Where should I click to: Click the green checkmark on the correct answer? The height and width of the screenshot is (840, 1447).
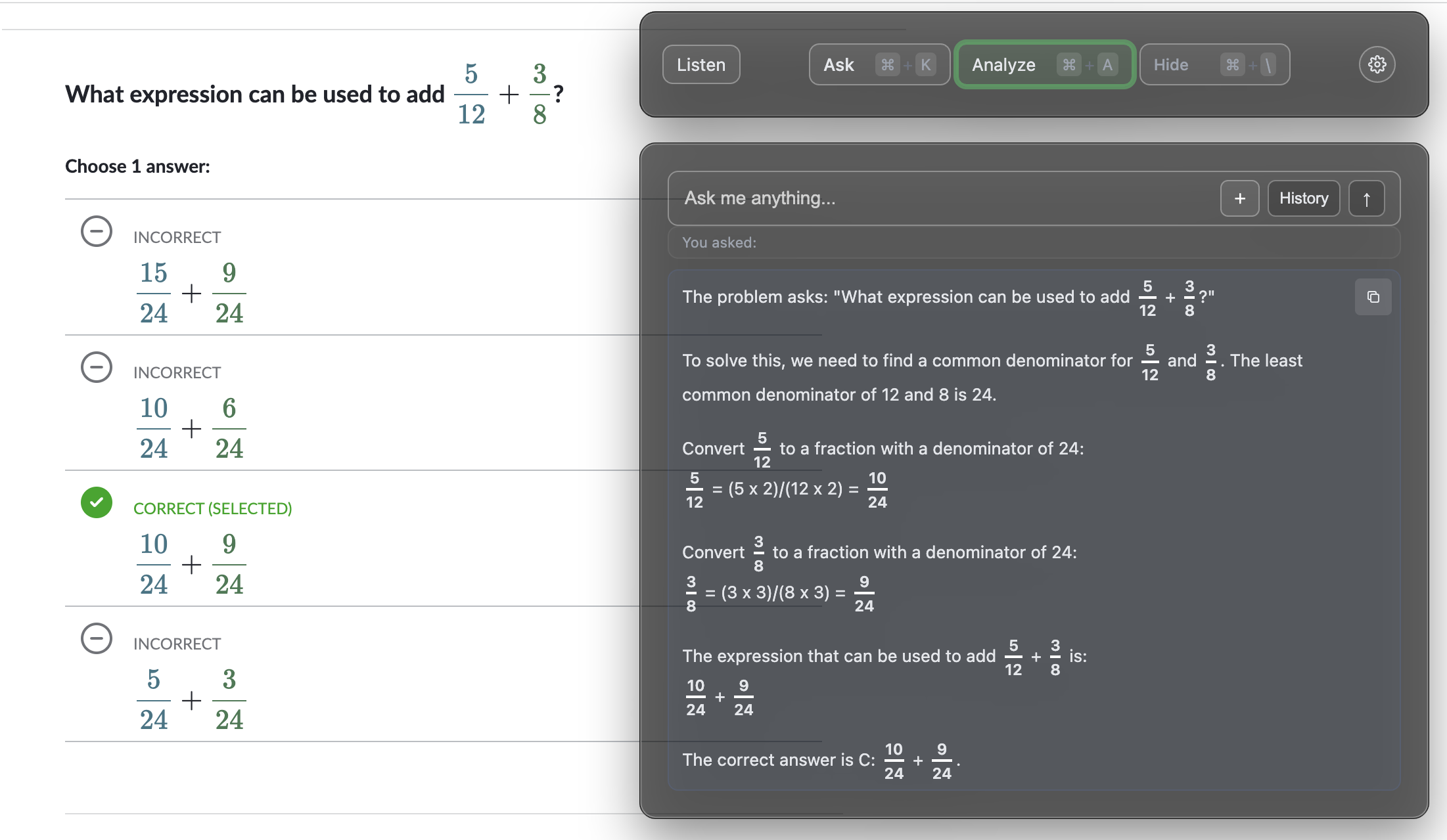(96, 502)
